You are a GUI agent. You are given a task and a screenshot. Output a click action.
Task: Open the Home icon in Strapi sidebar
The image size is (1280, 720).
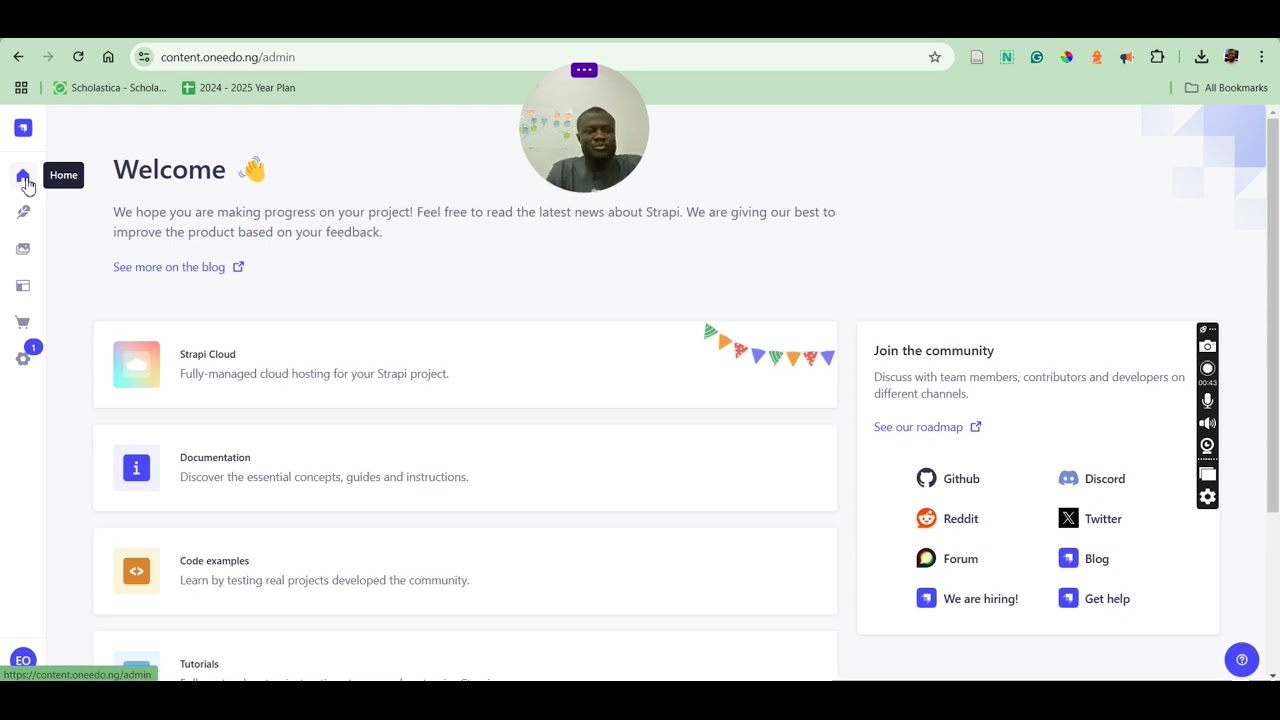coord(23,176)
